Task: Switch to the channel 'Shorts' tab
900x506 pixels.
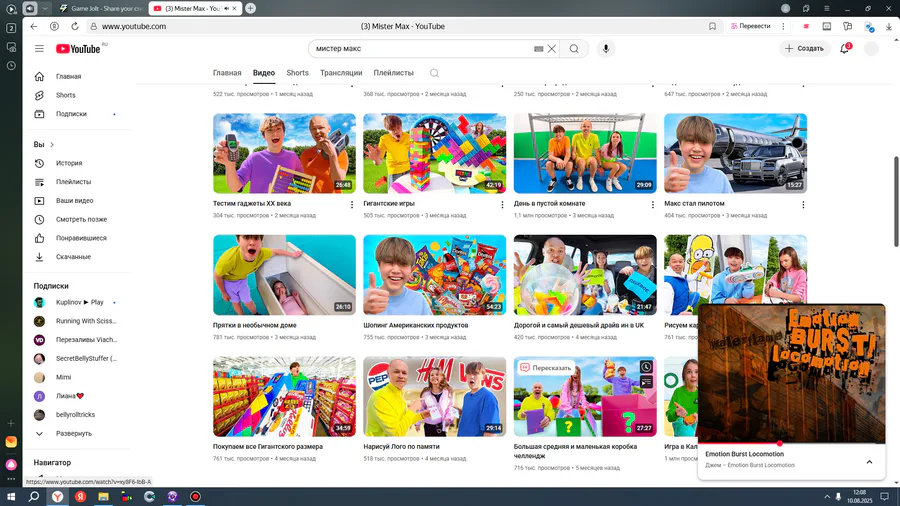Action: pos(297,73)
